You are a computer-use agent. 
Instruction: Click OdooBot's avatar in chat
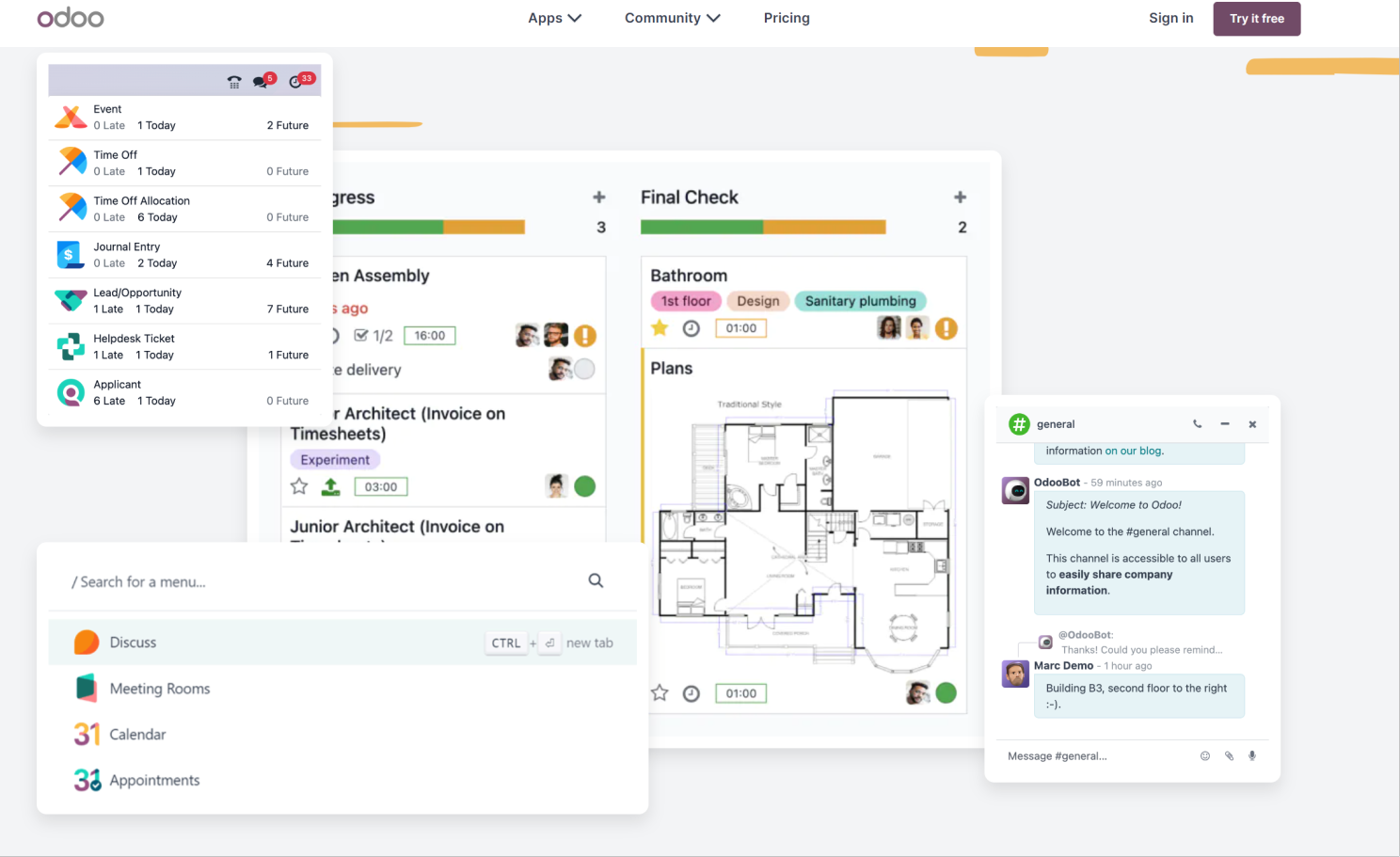(1015, 490)
